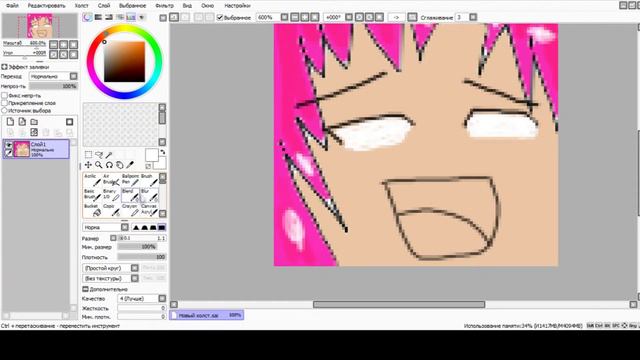Choose the Copic marker tool
The width and height of the screenshot is (640, 360).
(111, 210)
